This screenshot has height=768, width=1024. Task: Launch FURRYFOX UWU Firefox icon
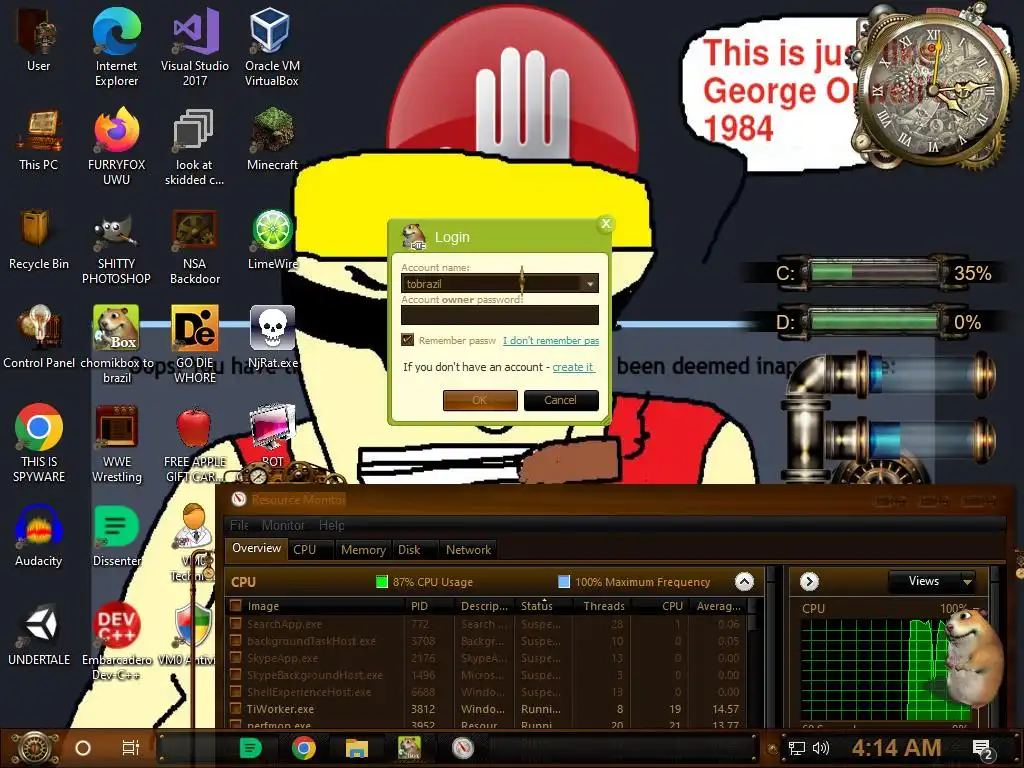pos(116,146)
